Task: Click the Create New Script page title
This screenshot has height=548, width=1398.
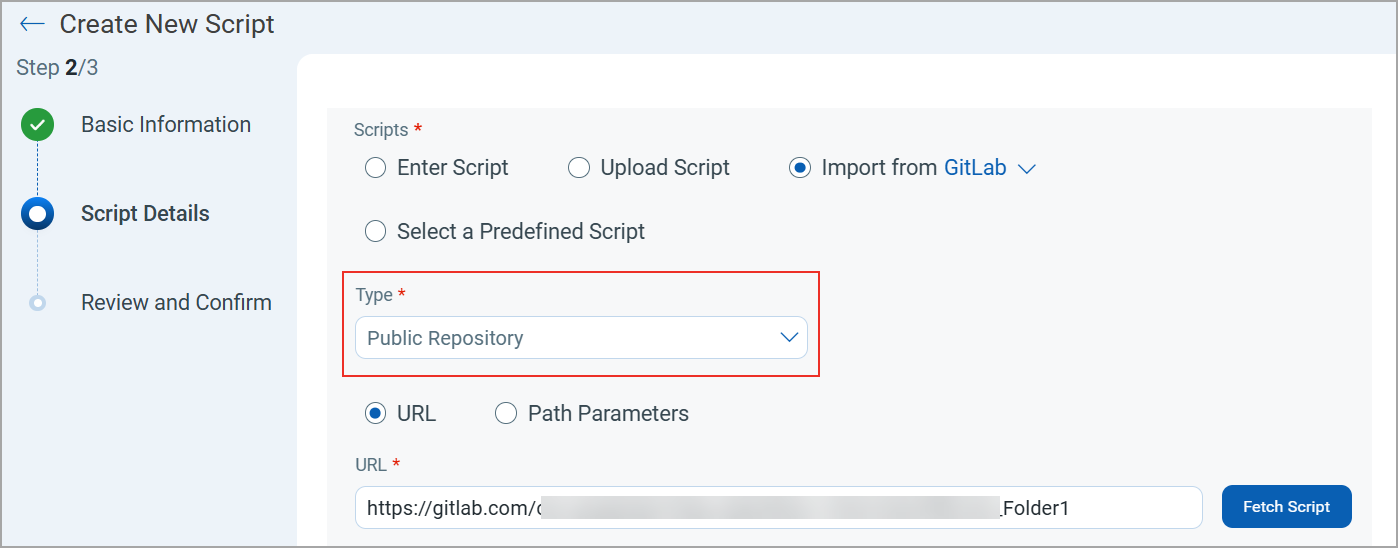Action: 167,24
